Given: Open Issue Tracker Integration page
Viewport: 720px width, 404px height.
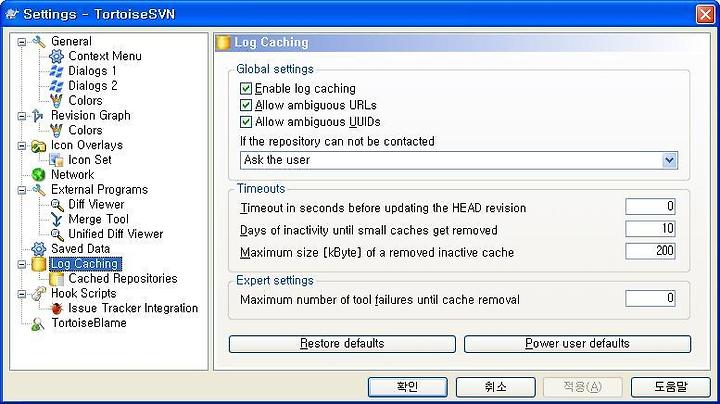Looking at the screenshot, I should [x=133, y=308].
